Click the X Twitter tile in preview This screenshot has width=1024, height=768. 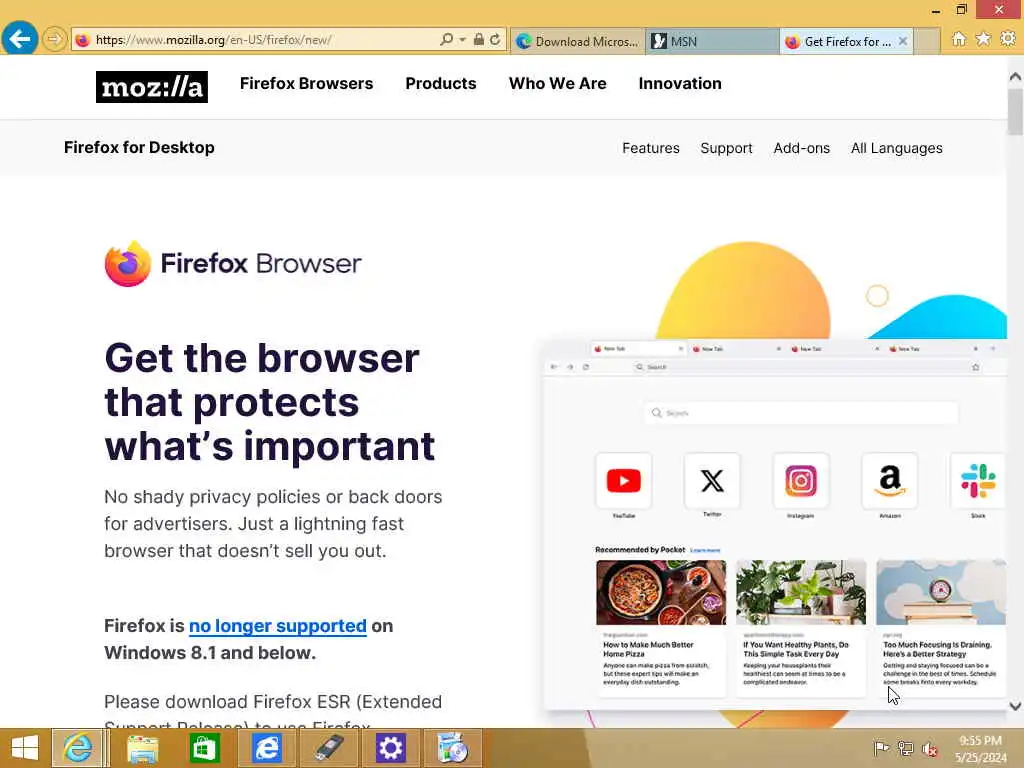click(712, 481)
